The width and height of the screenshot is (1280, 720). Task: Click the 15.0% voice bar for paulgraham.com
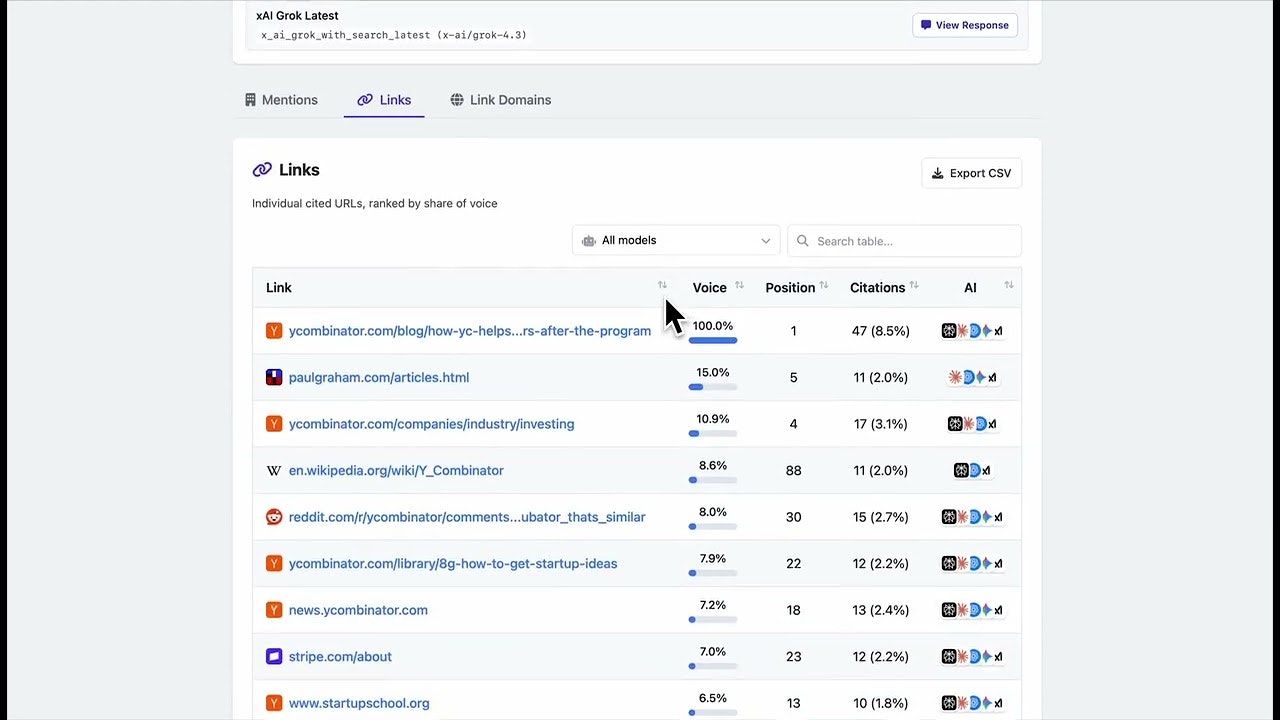click(x=713, y=387)
